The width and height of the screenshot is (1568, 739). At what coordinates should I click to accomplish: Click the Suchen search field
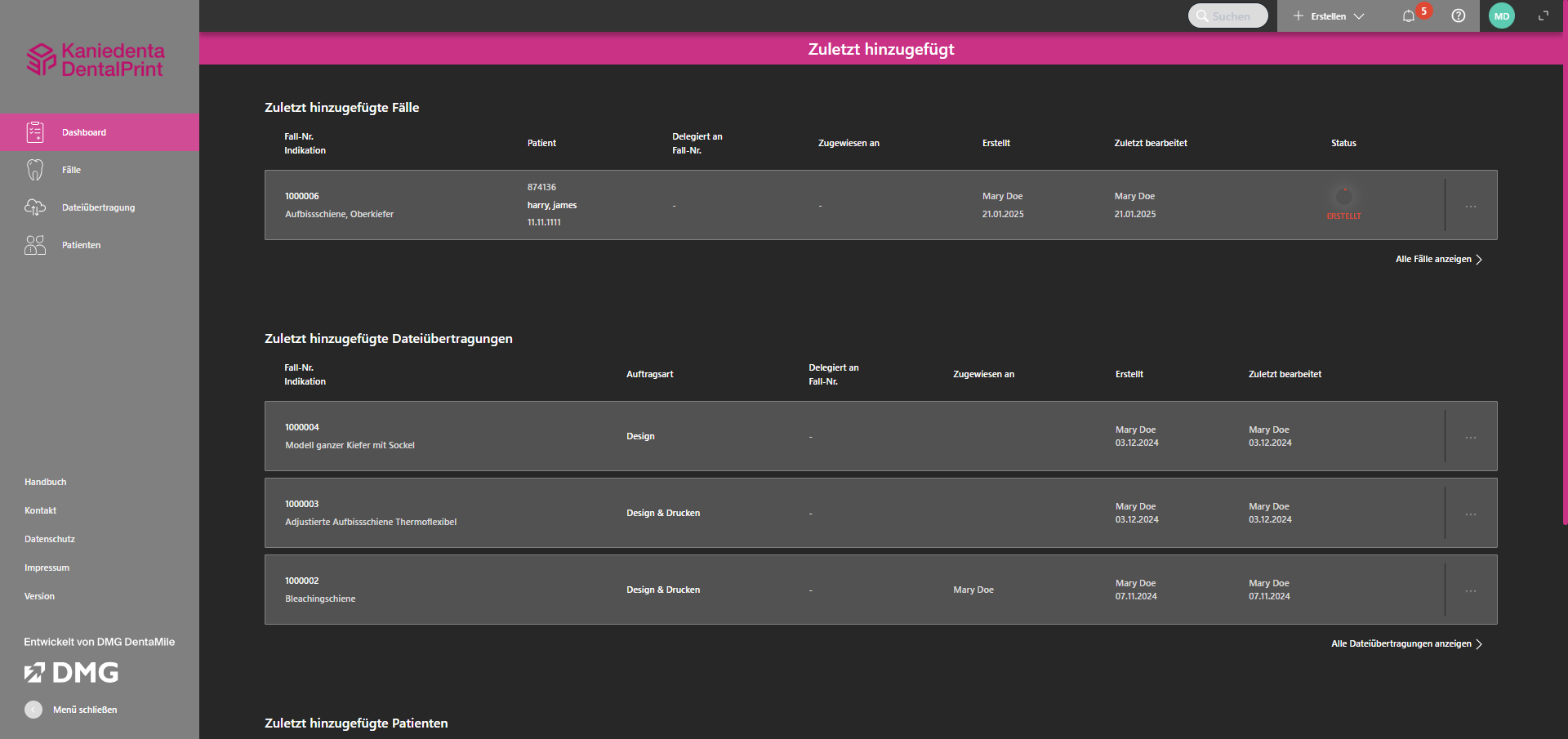[1229, 16]
